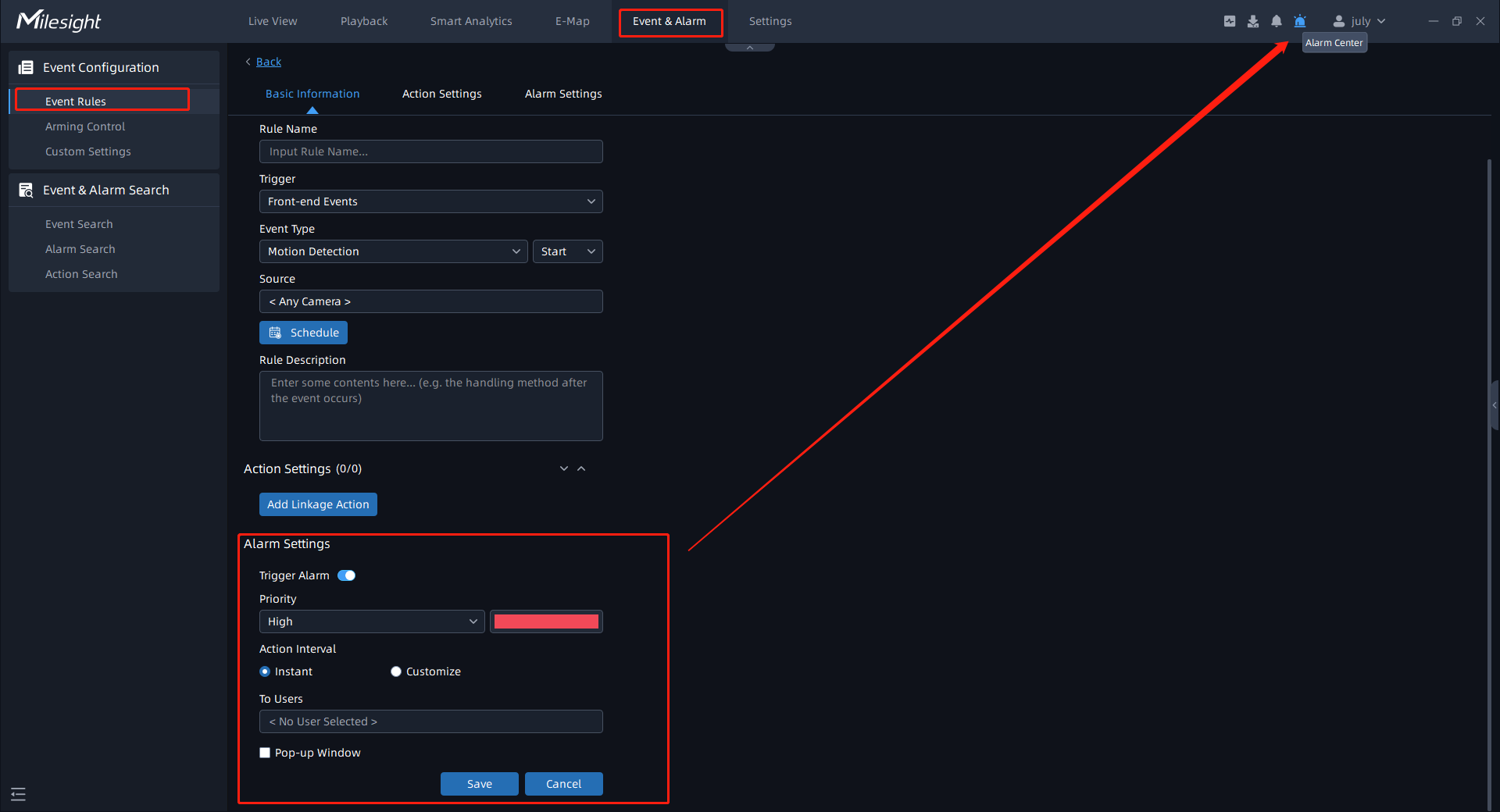
Task: Click the notification bell icon
Action: [1276, 21]
